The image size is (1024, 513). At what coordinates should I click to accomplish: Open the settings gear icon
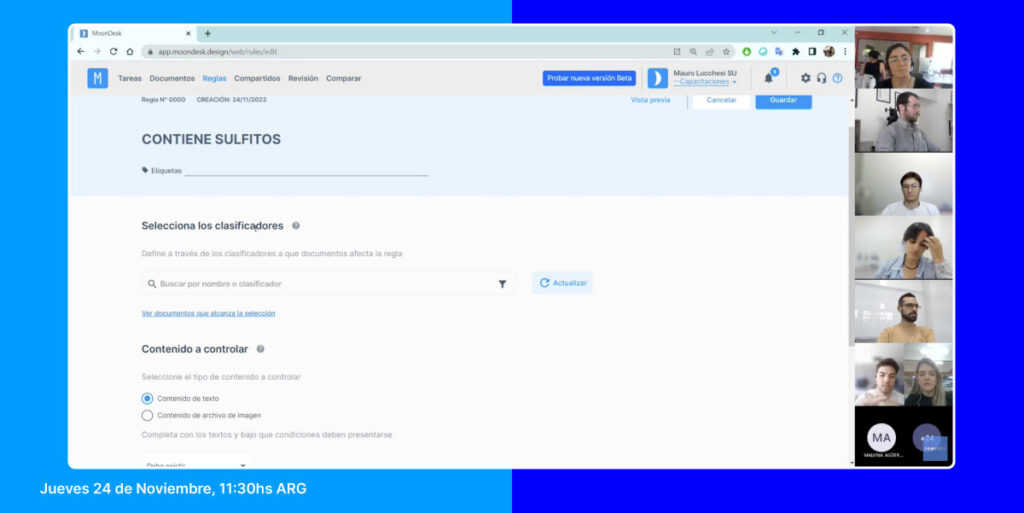[x=805, y=78]
